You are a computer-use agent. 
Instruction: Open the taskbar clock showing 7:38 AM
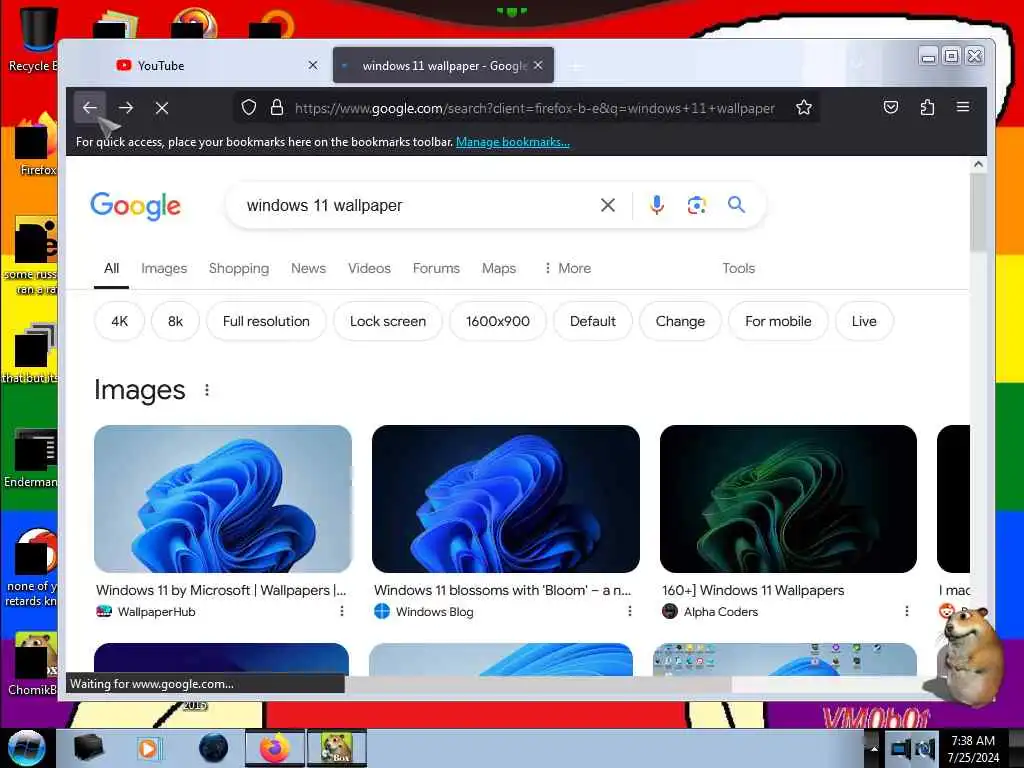[x=973, y=748]
